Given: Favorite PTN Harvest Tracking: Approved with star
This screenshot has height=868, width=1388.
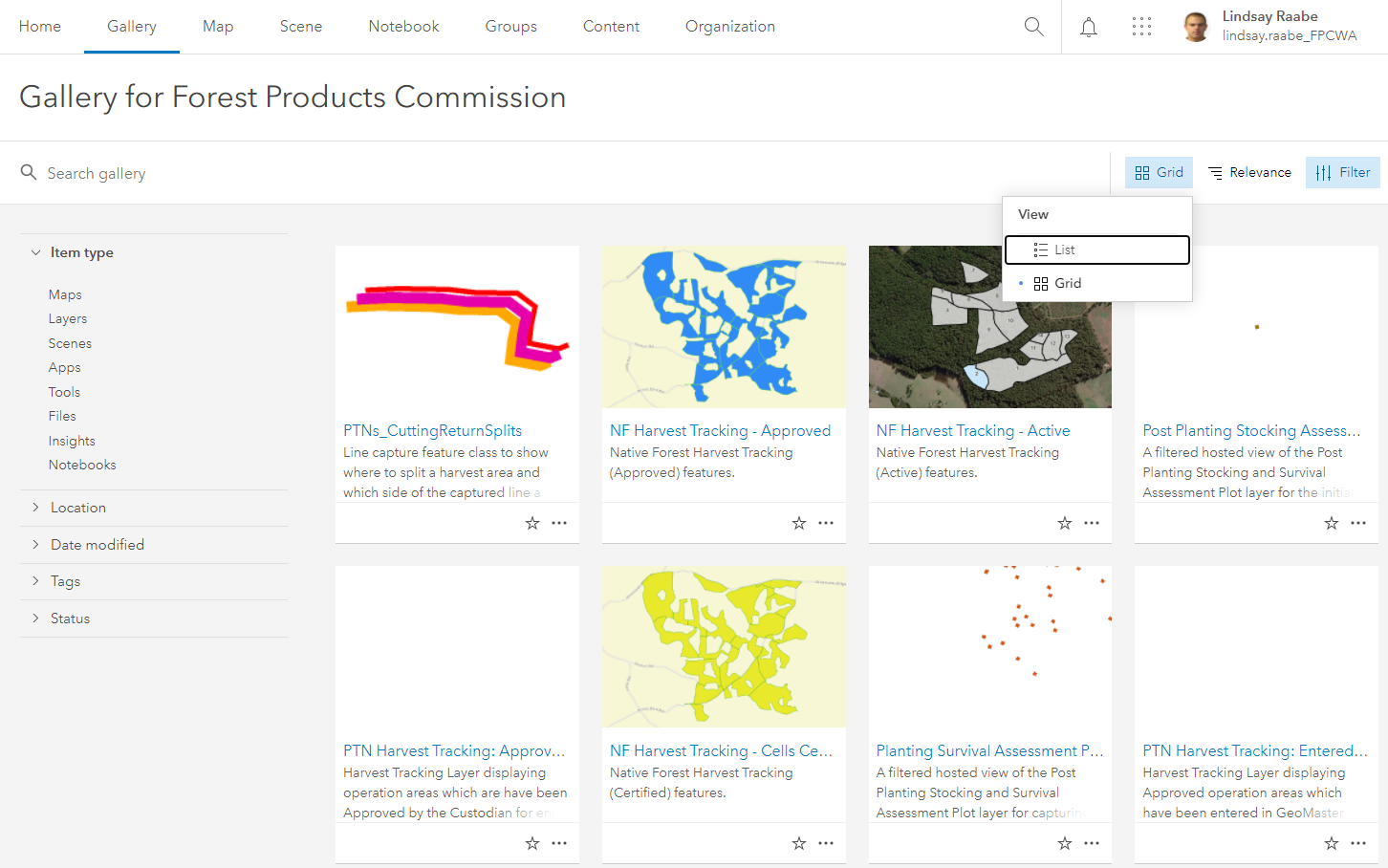Looking at the screenshot, I should (x=532, y=843).
